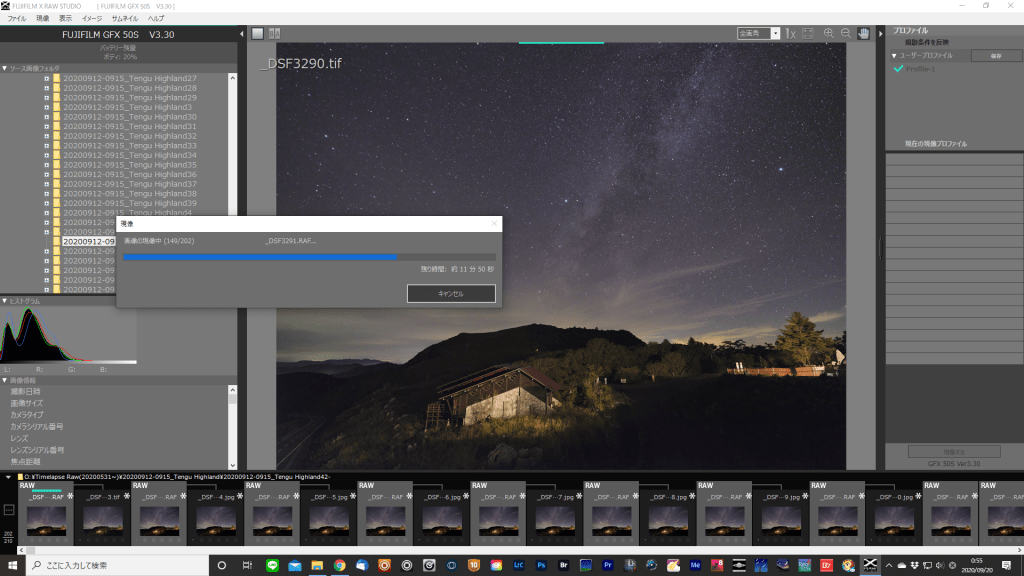Expand the Tengu Highland27 folder node
This screenshot has height=576, width=1024.
46,78
